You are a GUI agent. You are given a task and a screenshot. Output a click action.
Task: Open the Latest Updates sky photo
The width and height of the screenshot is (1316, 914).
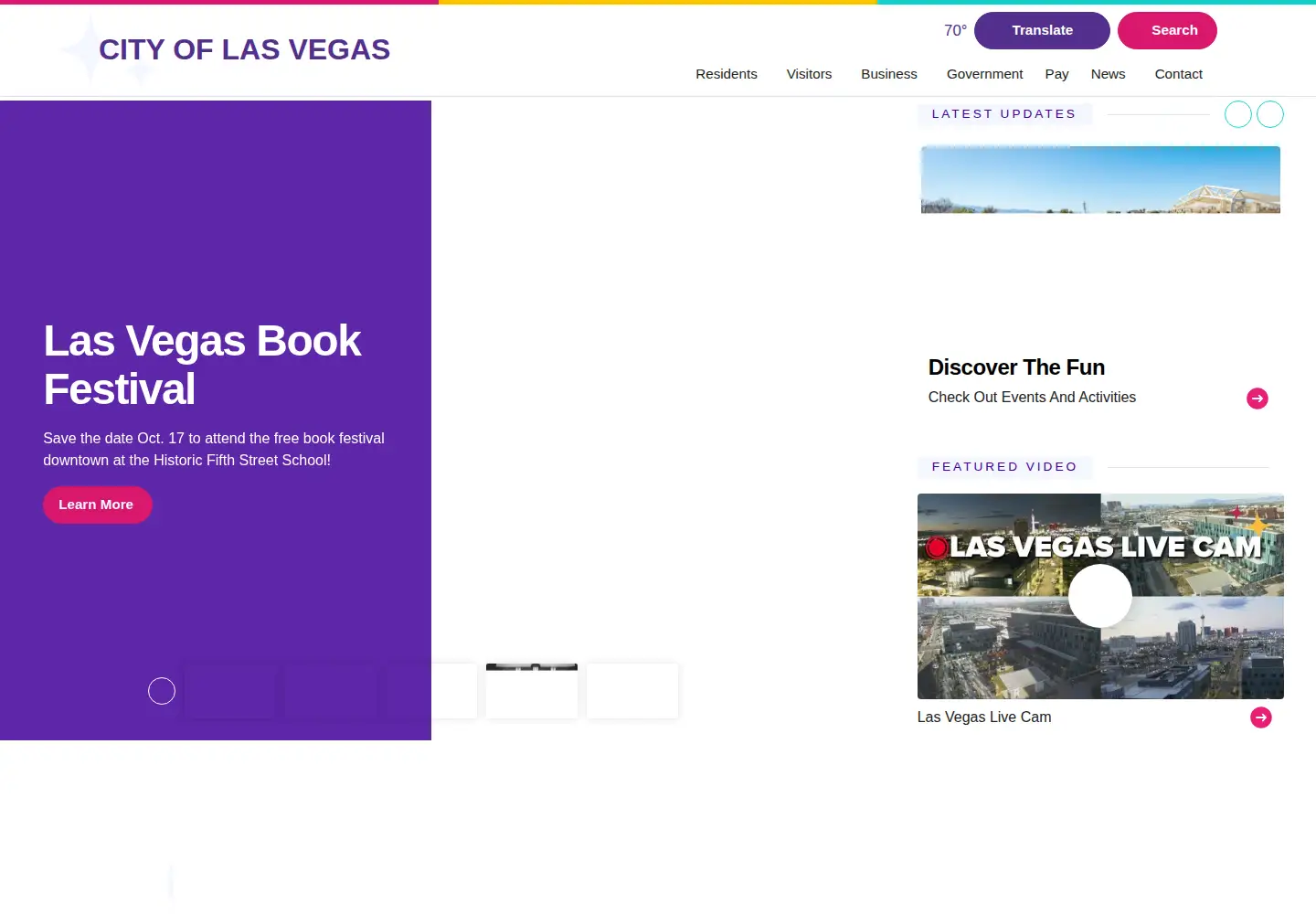pos(1100,180)
